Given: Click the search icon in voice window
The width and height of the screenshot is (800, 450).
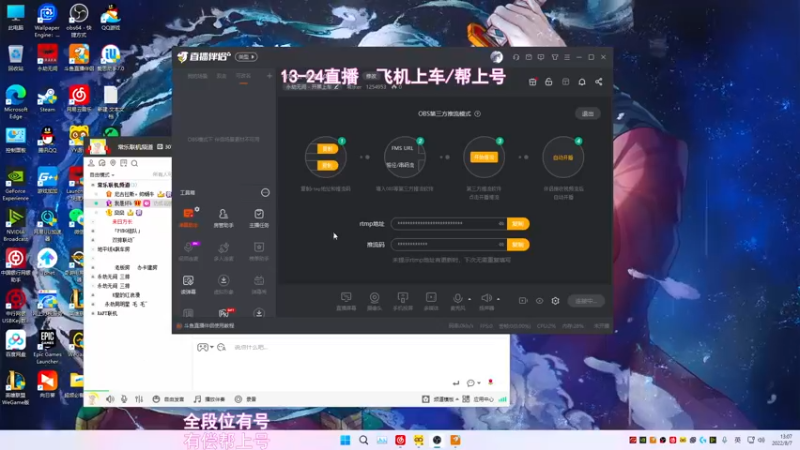Looking at the screenshot, I should (x=134, y=163).
